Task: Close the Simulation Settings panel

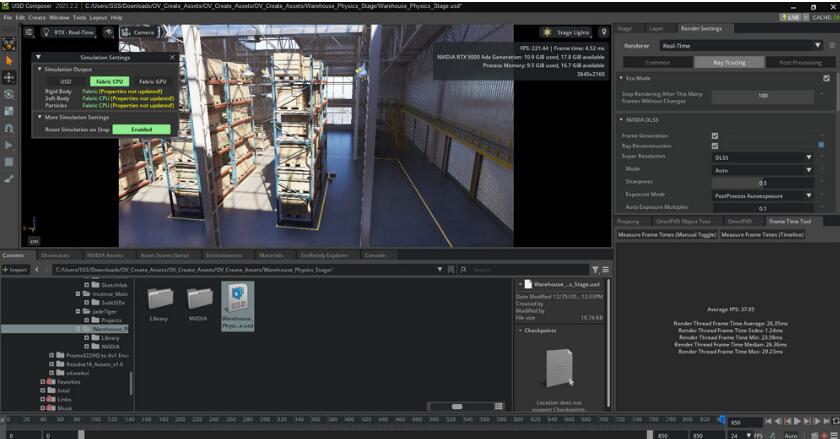Action: pos(171,58)
